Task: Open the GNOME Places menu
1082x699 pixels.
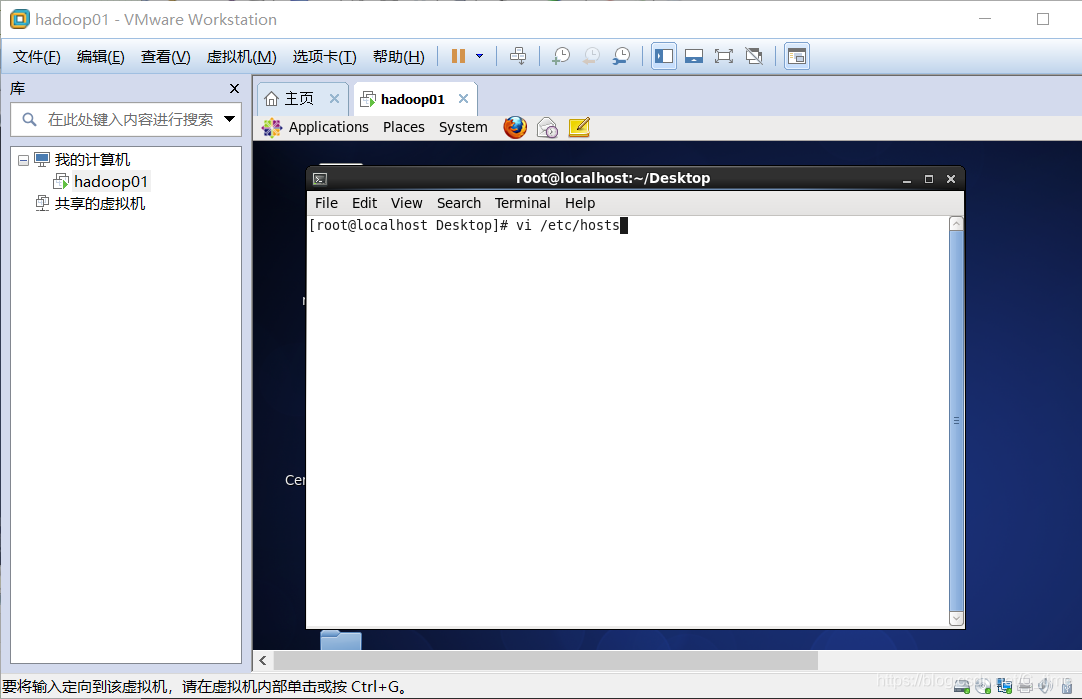Action: click(404, 127)
